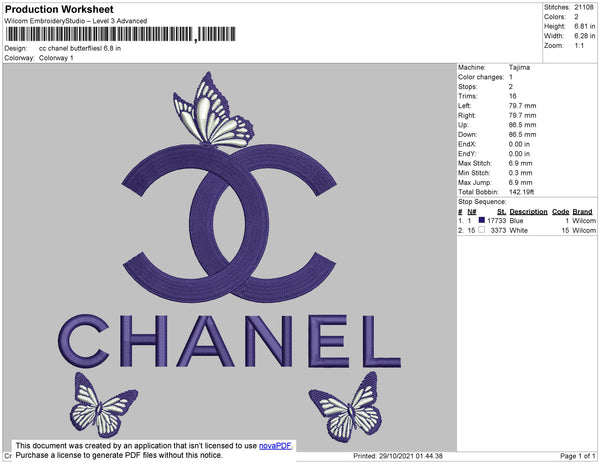Click the Trims value 16

coord(513,96)
